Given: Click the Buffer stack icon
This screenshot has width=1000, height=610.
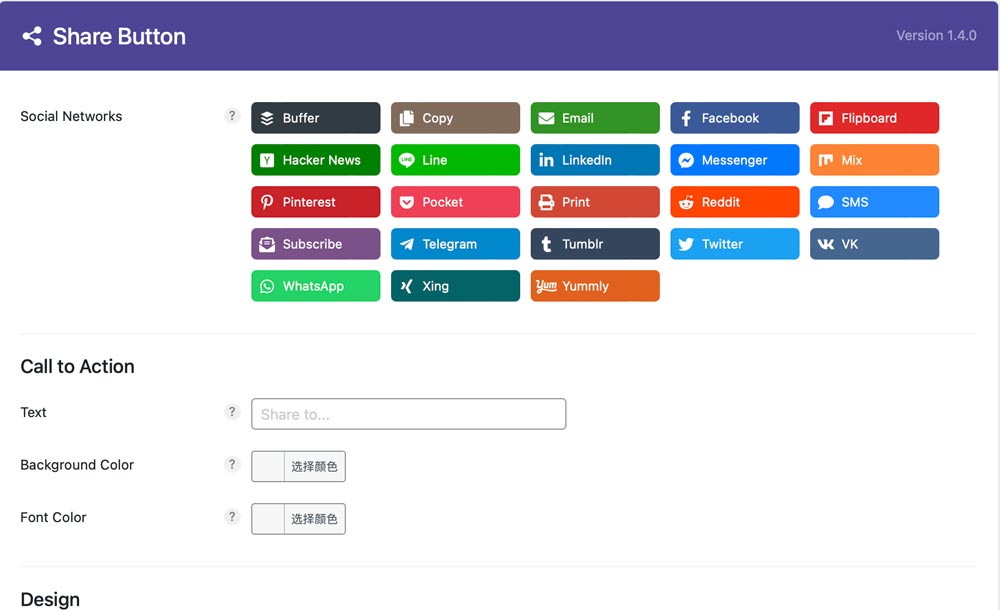Looking at the screenshot, I should (x=267, y=118).
